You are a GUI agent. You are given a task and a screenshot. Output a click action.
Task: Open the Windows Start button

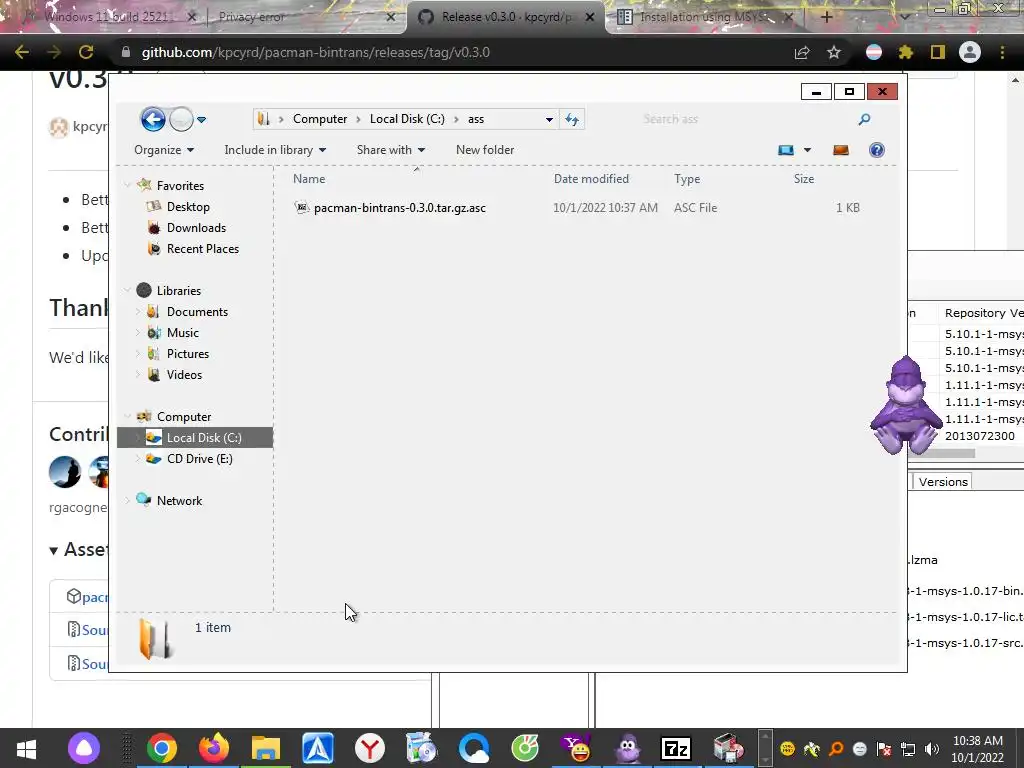[x=26, y=748]
